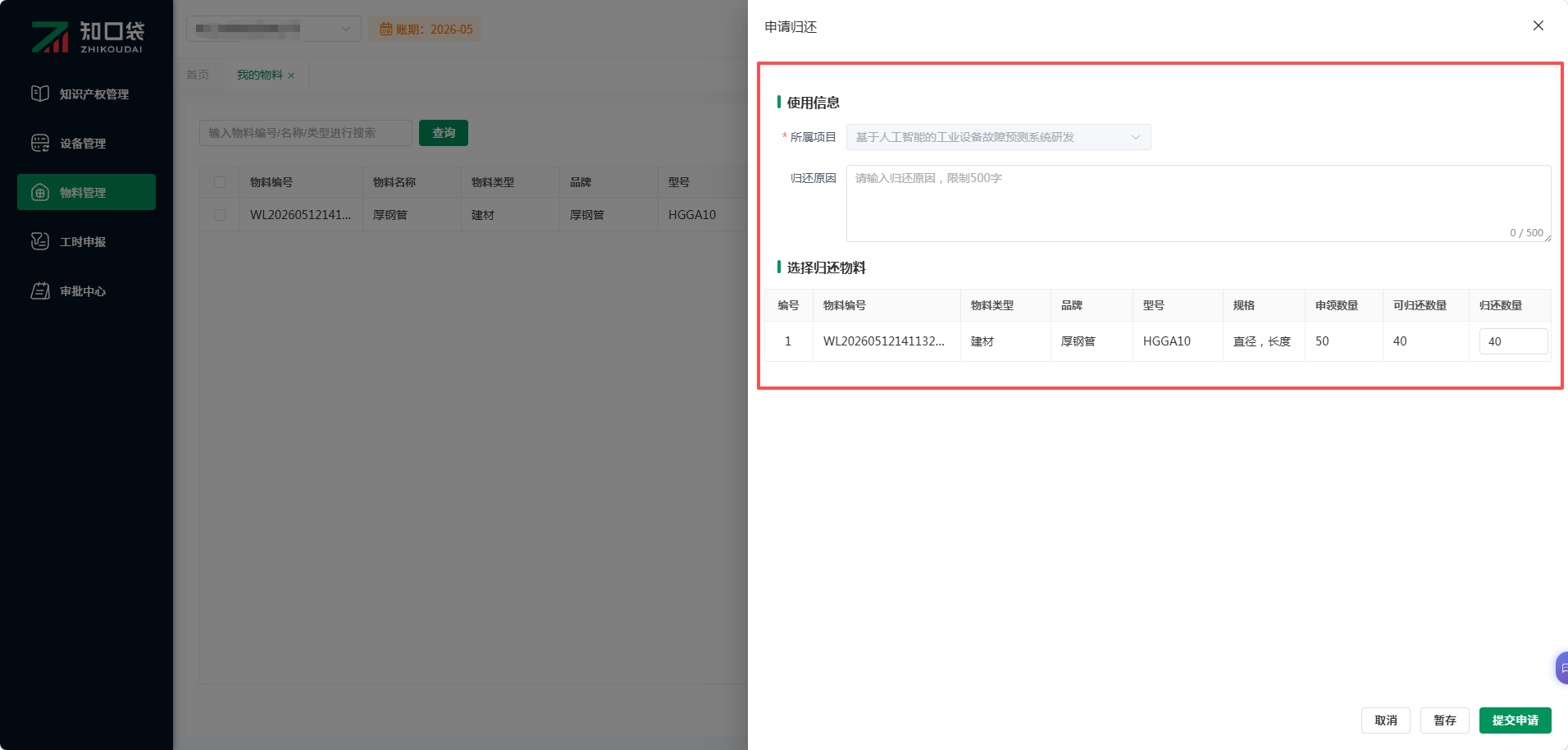Click the 暂存 button

(x=1445, y=720)
